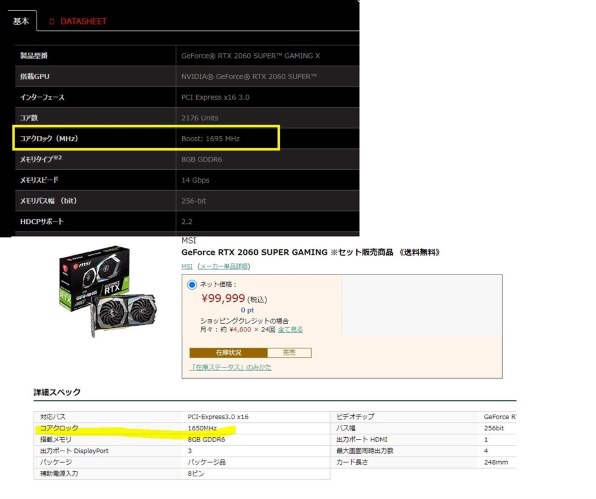Click the 0 pt points text
The image size is (596, 499).
(247, 310)
